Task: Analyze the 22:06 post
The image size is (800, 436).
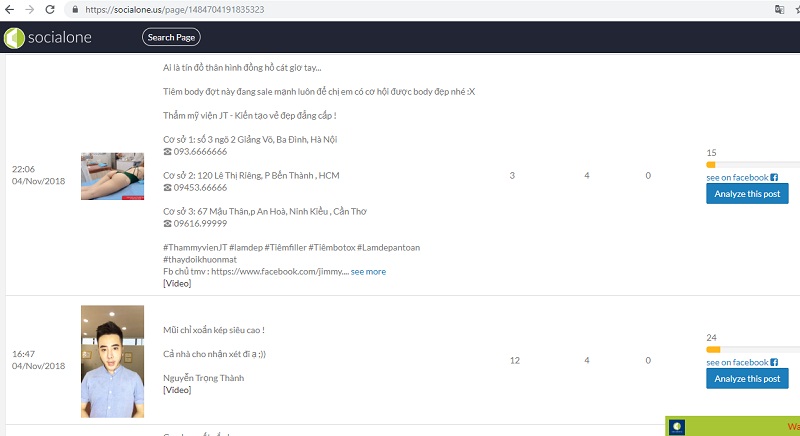Action: [746, 194]
